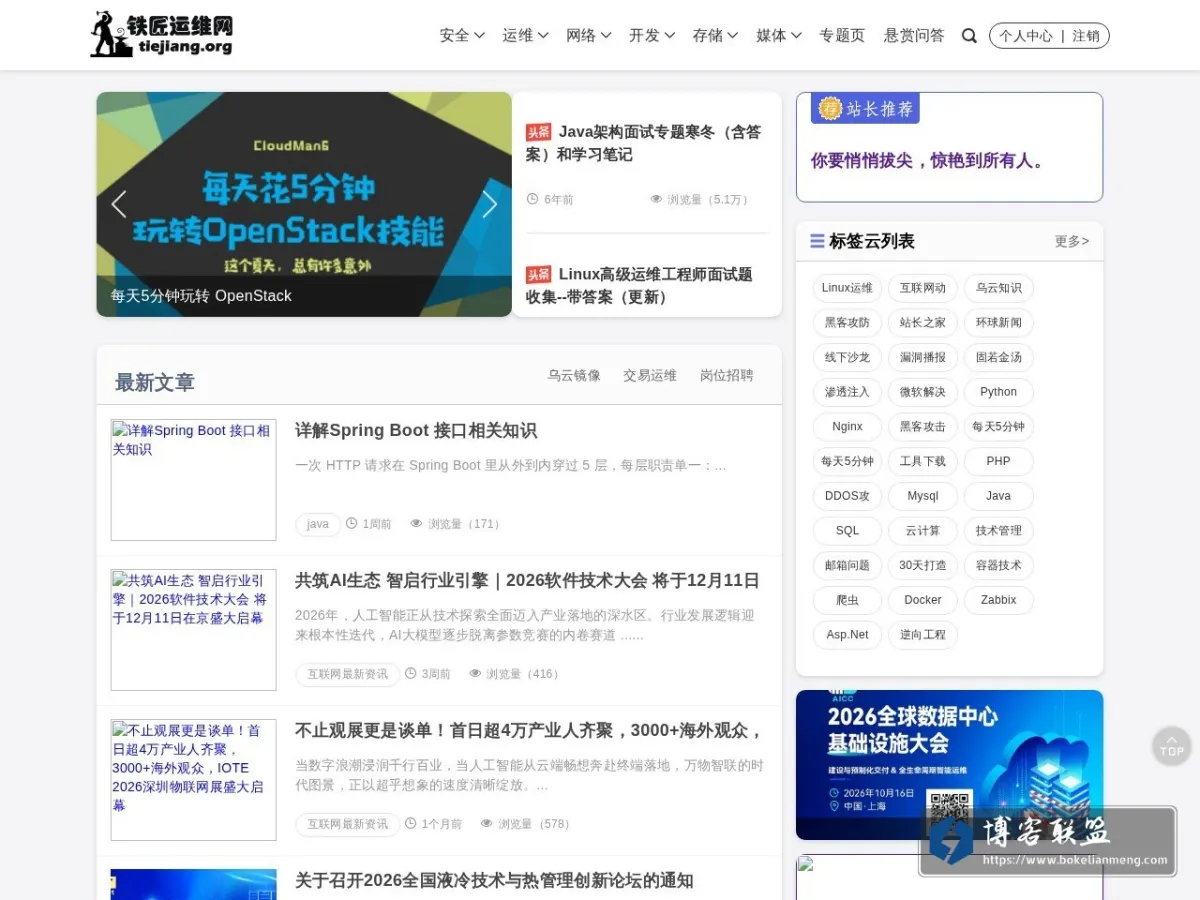The width and height of the screenshot is (1200, 900).
Task: Expand the 安全 dropdown menu
Action: coord(462,35)
